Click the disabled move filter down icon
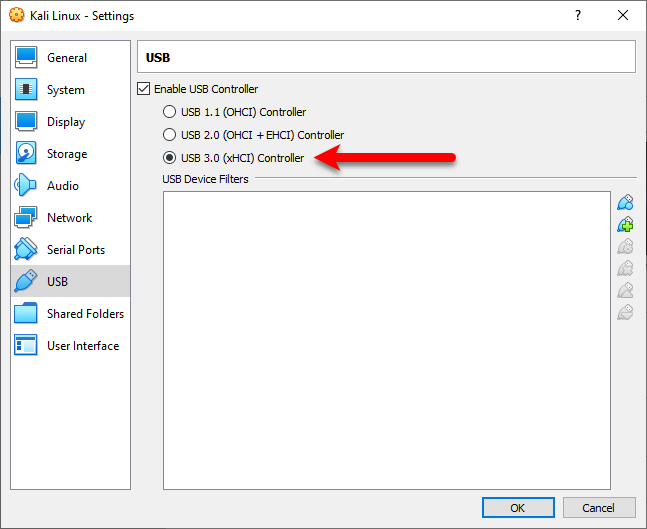This screenshot has width=647, height=529. pyautogui.click(x=626, y=312)
